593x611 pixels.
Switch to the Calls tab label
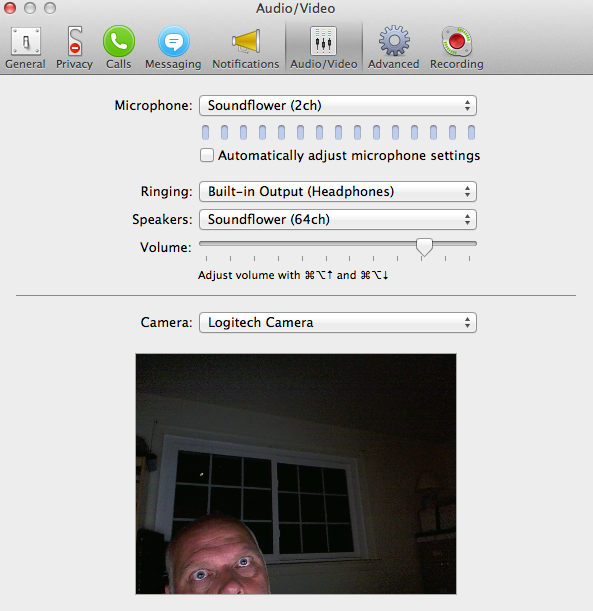[x=118, y=64]
